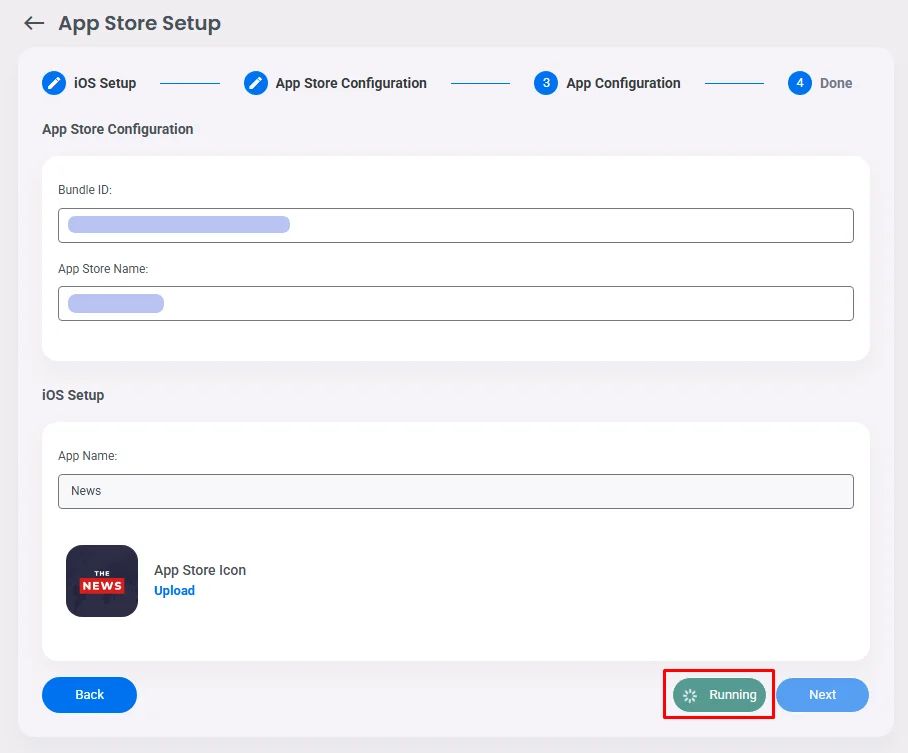Click the App Name field containing News

(x=456, y=491)
